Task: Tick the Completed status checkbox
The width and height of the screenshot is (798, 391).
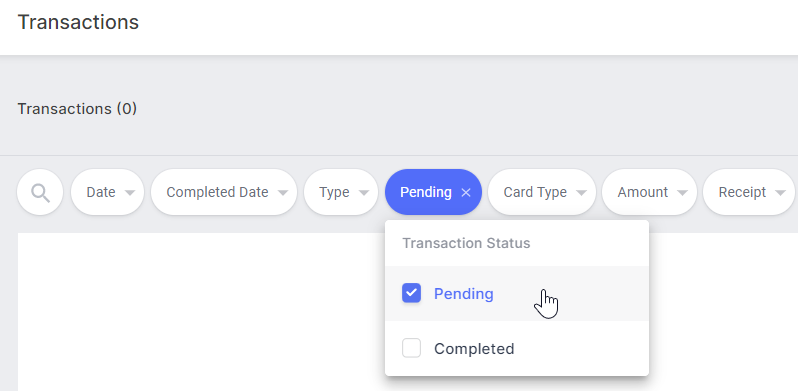Action: tap(411, 348)
